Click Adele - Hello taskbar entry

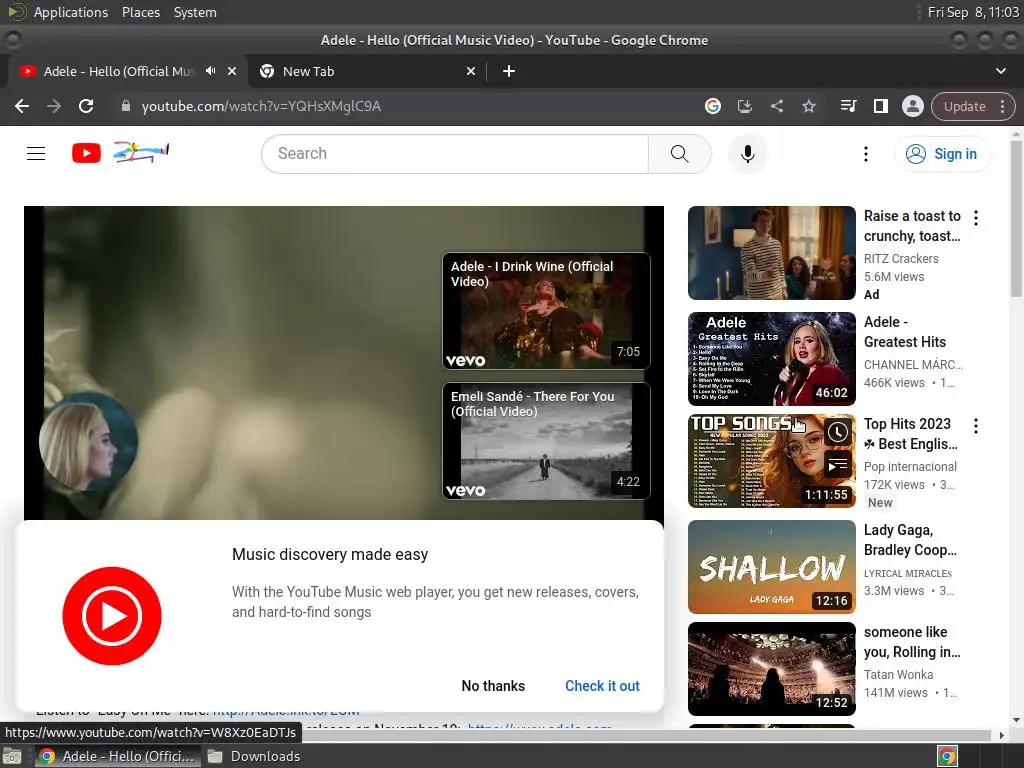[x=116, y=756]
